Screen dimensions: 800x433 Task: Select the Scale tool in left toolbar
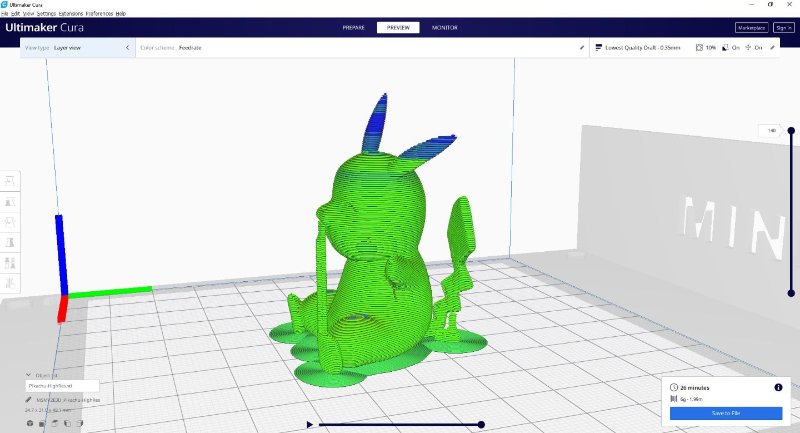10,201
